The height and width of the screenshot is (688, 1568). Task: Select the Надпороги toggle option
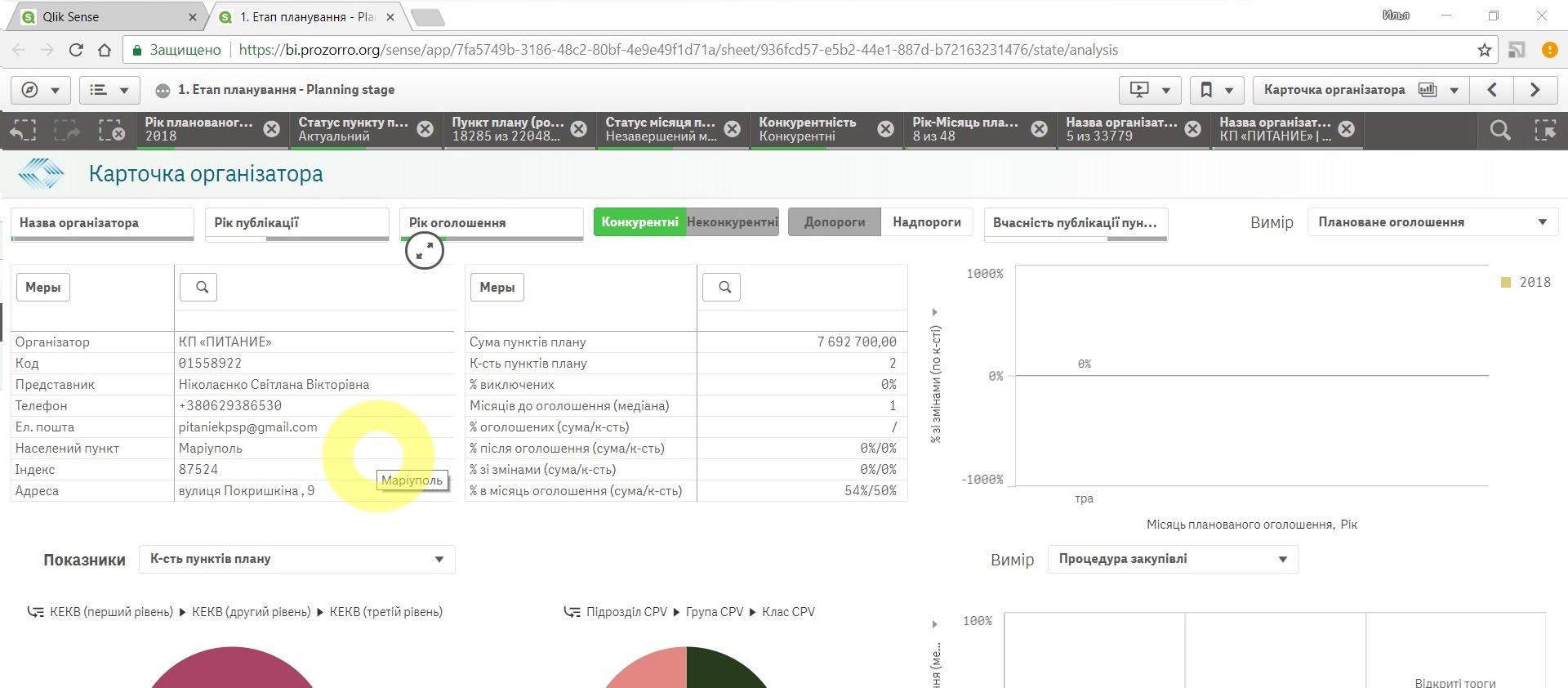tap(926, 222)
